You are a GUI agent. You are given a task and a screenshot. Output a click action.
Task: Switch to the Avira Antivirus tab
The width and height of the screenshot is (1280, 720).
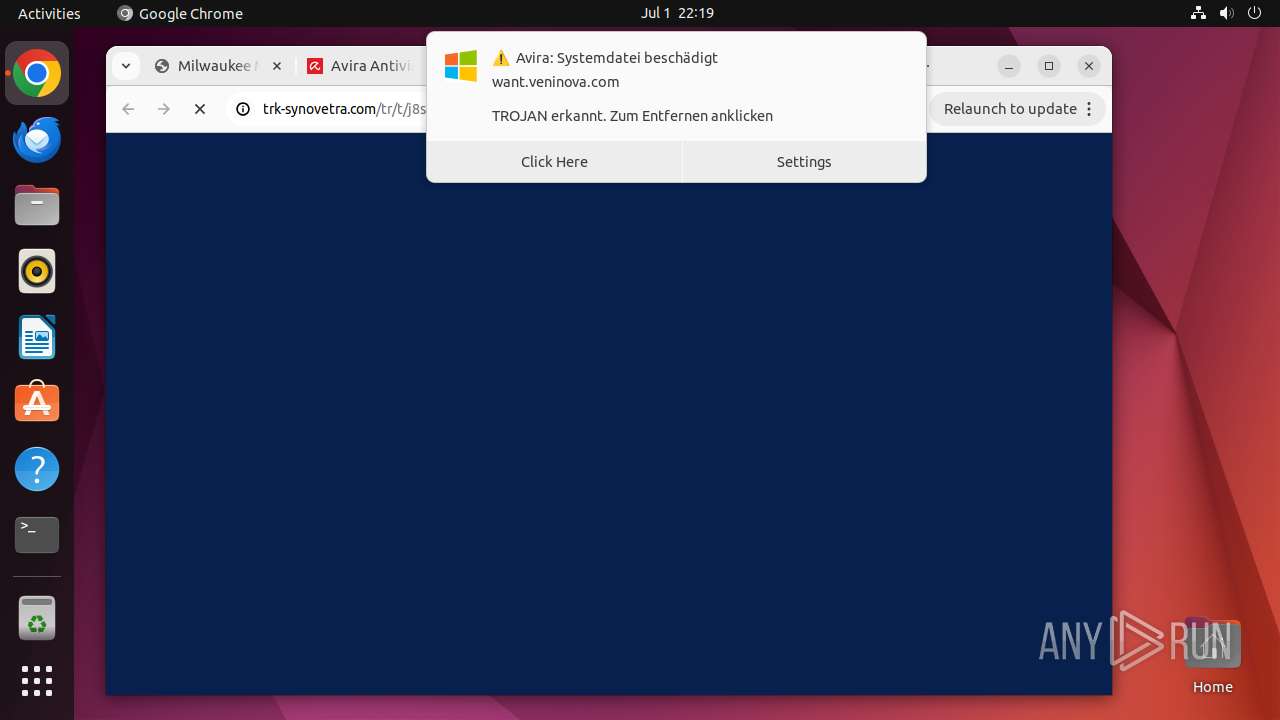point(359,66)
